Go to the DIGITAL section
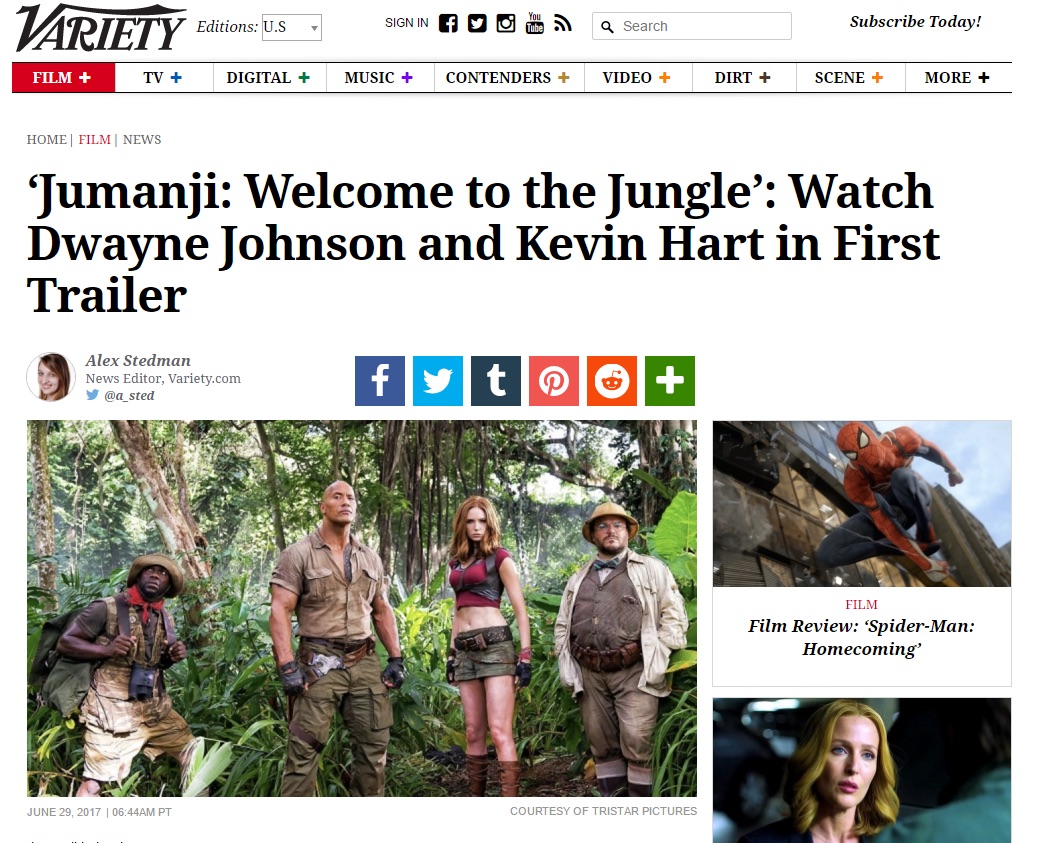 coord(269,78)
